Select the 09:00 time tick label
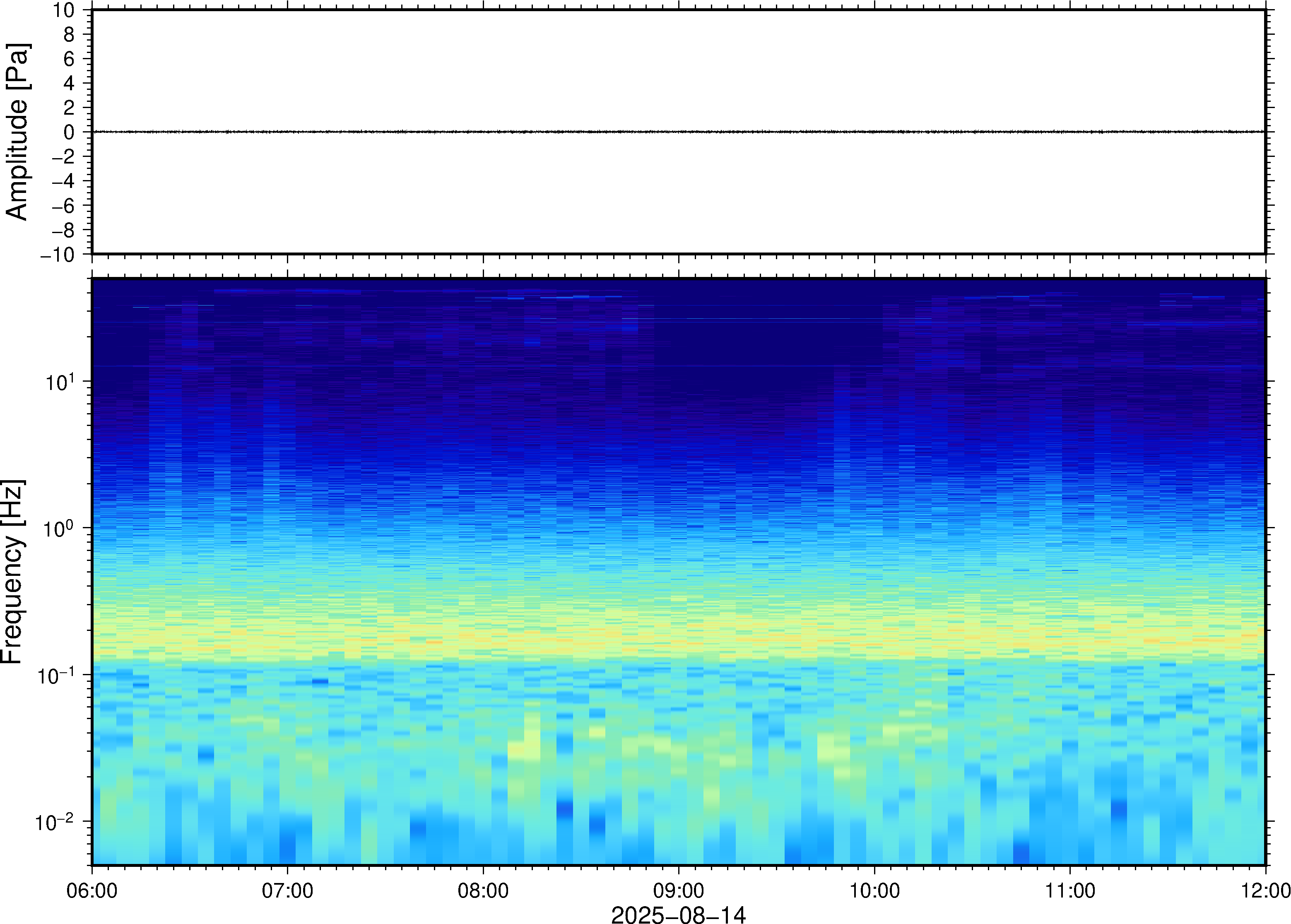Screen dimensions: 1291x924 click(x=678, y=890)
